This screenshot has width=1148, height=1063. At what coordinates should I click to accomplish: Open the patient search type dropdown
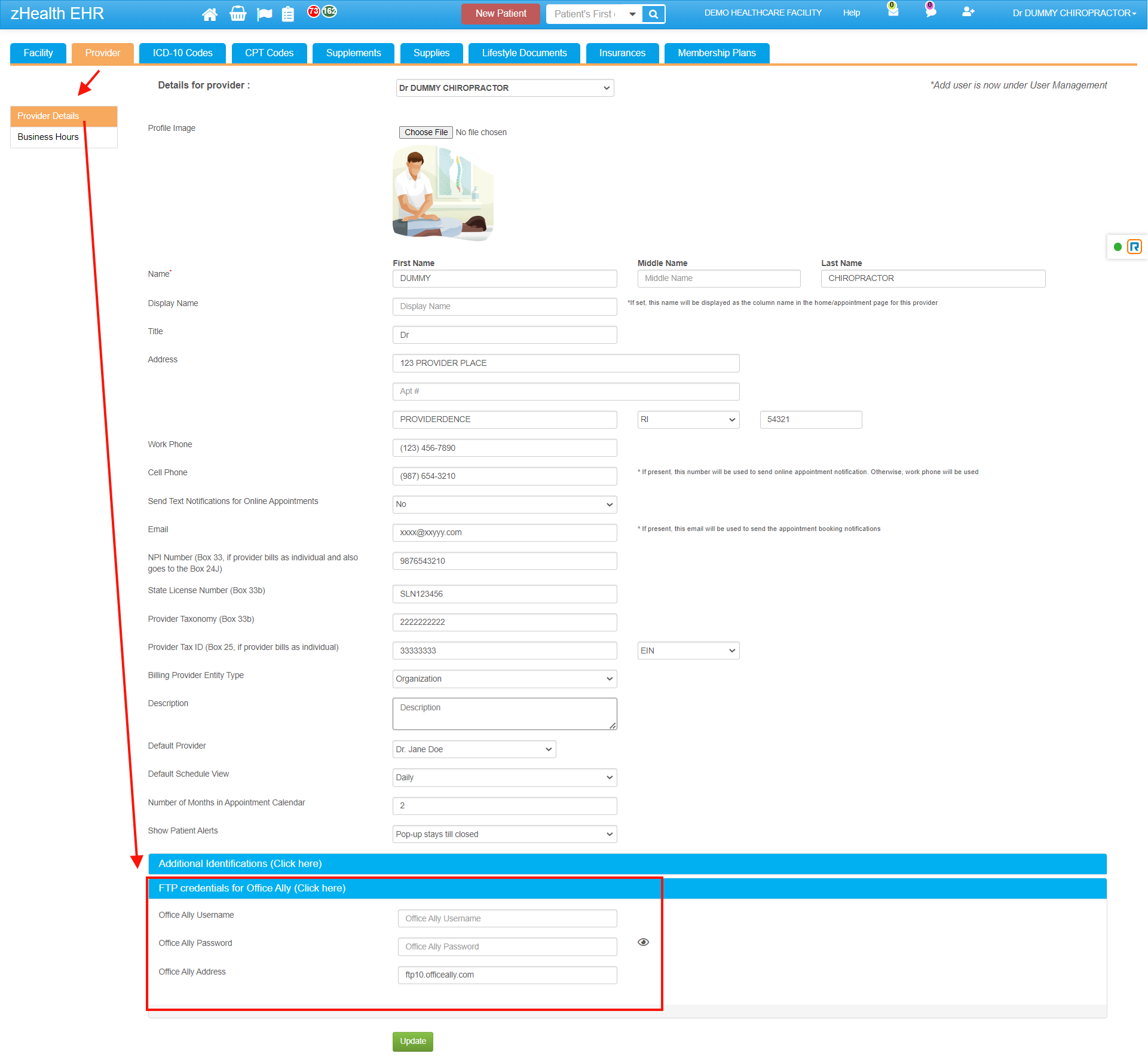click(x=632, y=14)
